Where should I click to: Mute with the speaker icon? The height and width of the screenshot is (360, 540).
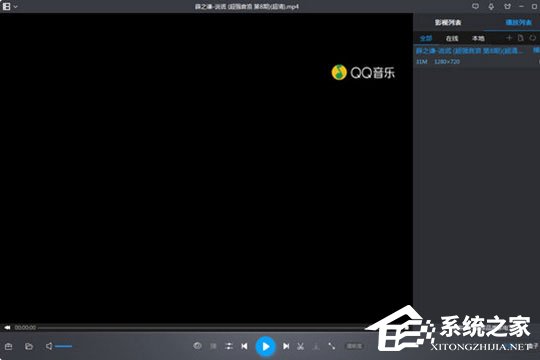point(49,346)
